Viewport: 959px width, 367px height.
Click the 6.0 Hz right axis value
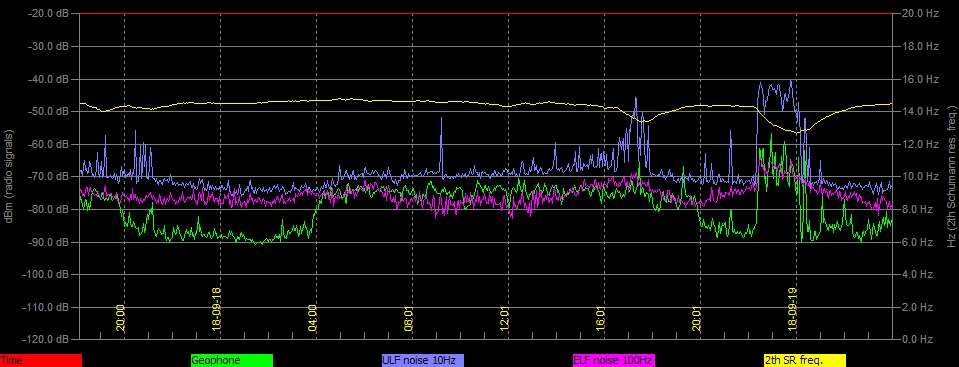pos(917,242)
